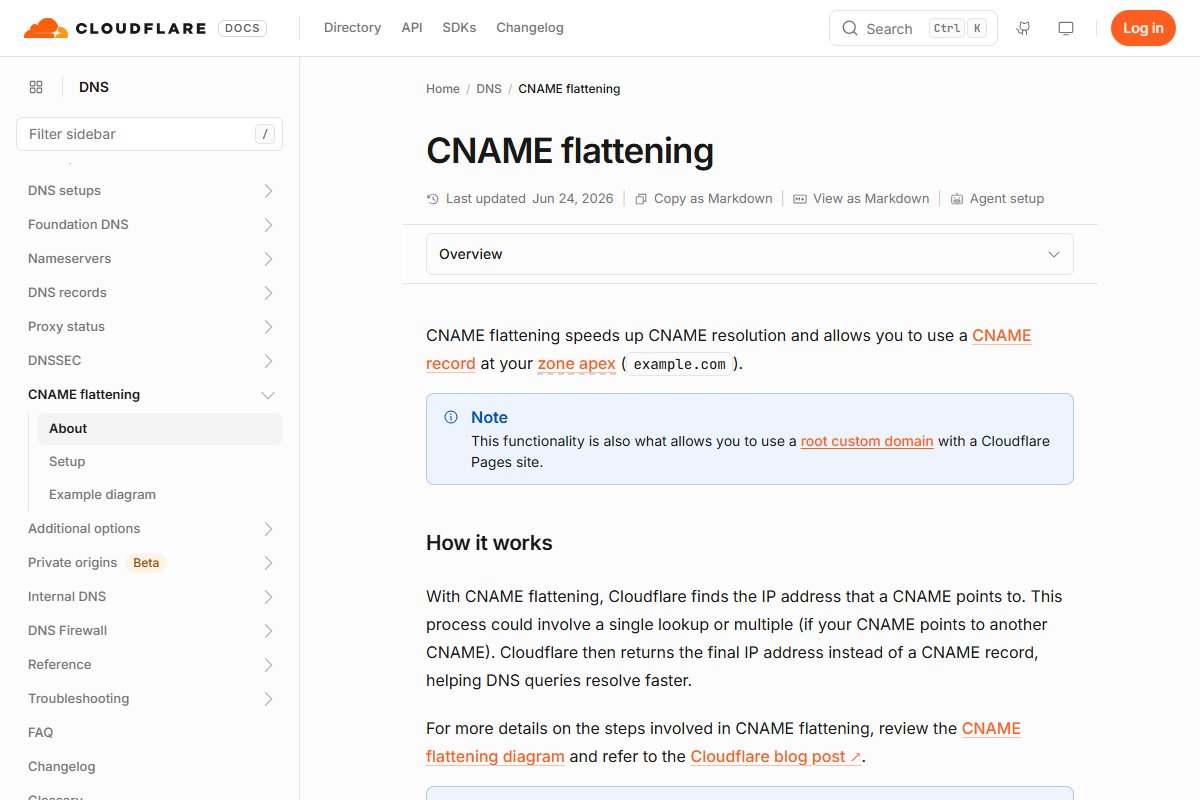Open the SDKs menu item

459,28
